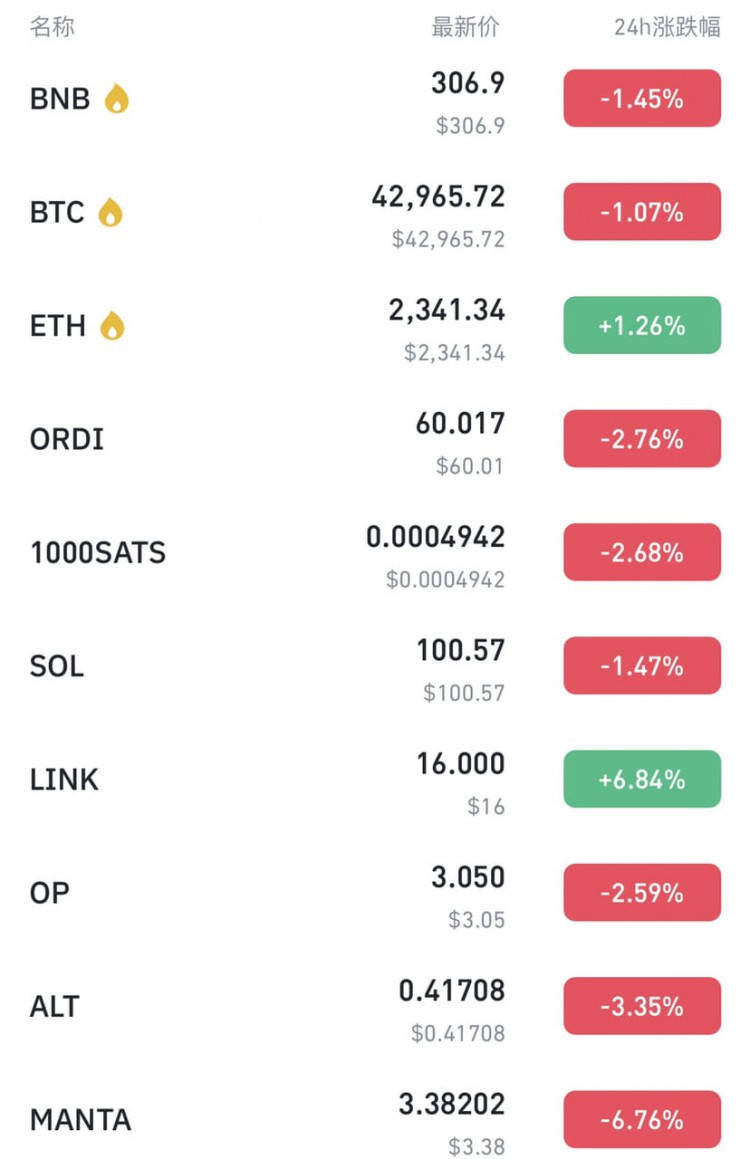Click the BNB -1.45% change badge

click(x=642, y=98)
